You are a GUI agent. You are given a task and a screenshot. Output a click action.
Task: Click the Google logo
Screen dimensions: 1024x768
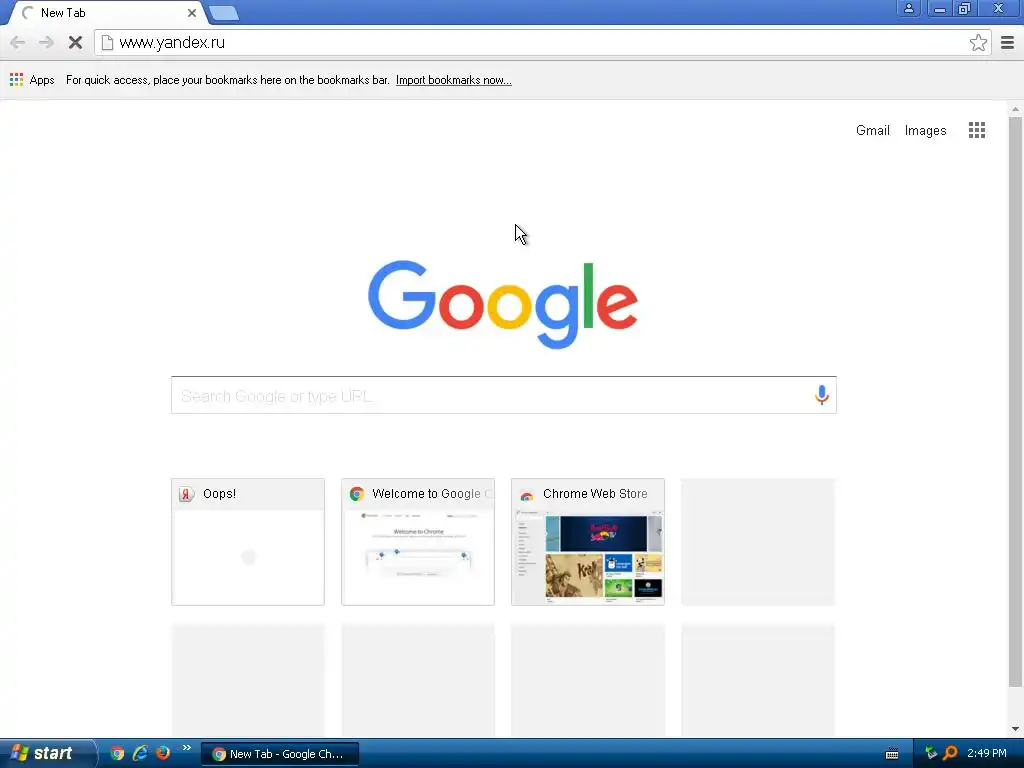click(x=503, y=304)
